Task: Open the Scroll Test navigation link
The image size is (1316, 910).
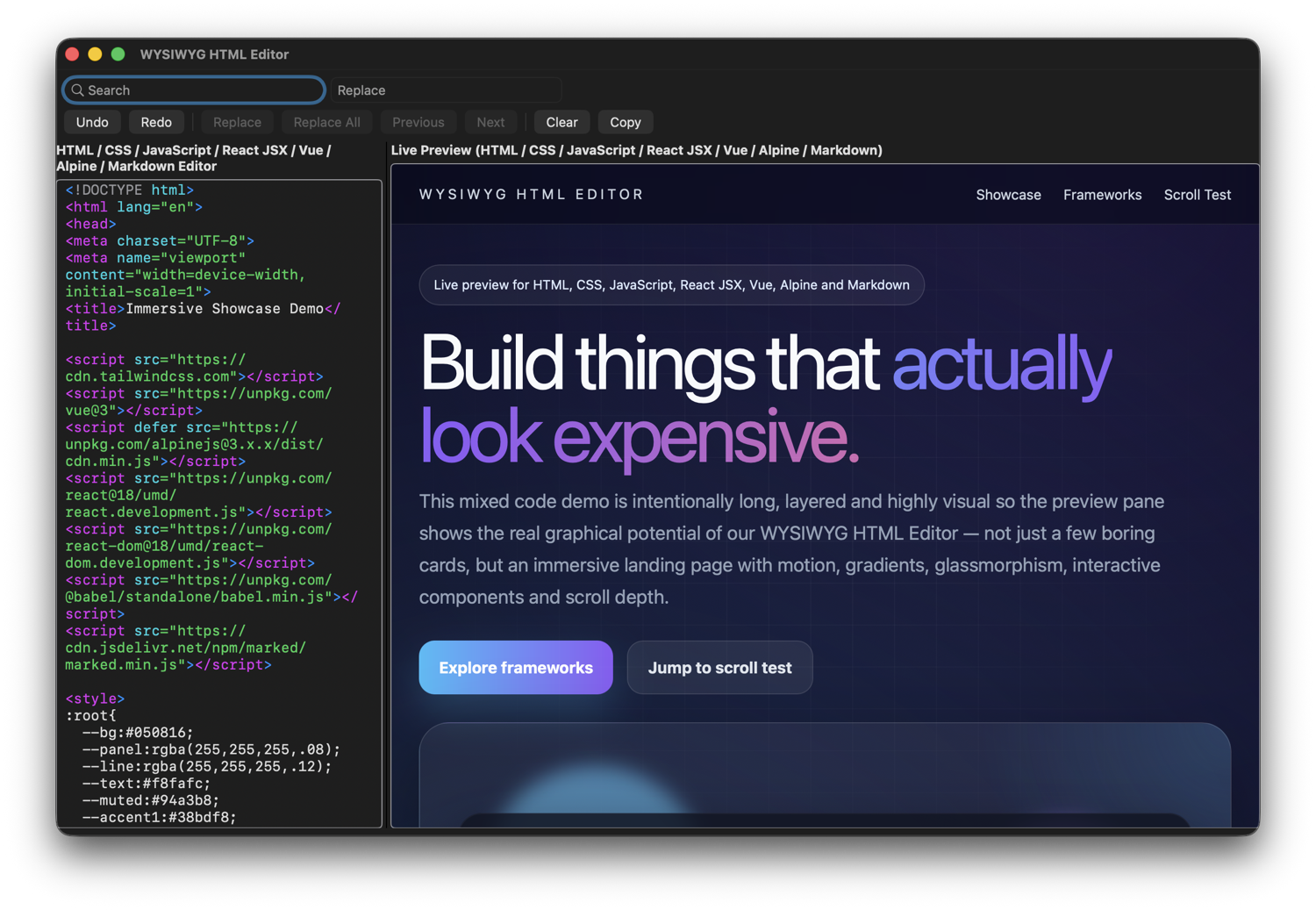Action: [1197, 195]
